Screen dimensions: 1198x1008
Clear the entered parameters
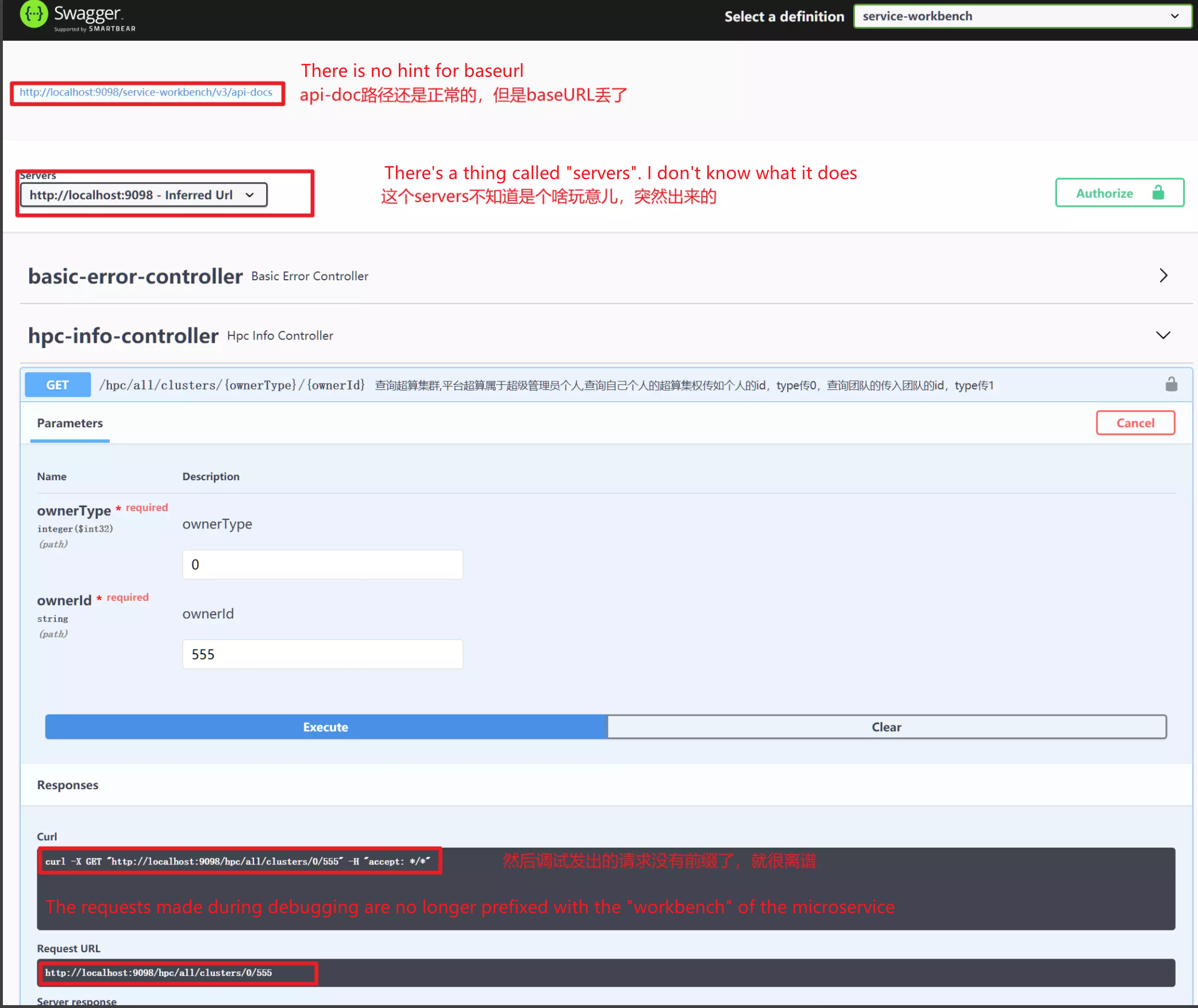point(886,727)
